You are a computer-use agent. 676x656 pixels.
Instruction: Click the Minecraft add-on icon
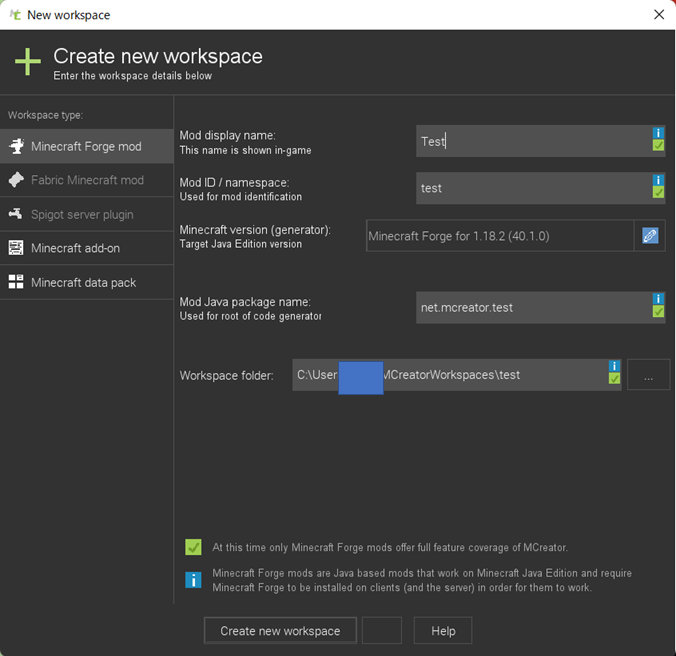coord(16,248)
